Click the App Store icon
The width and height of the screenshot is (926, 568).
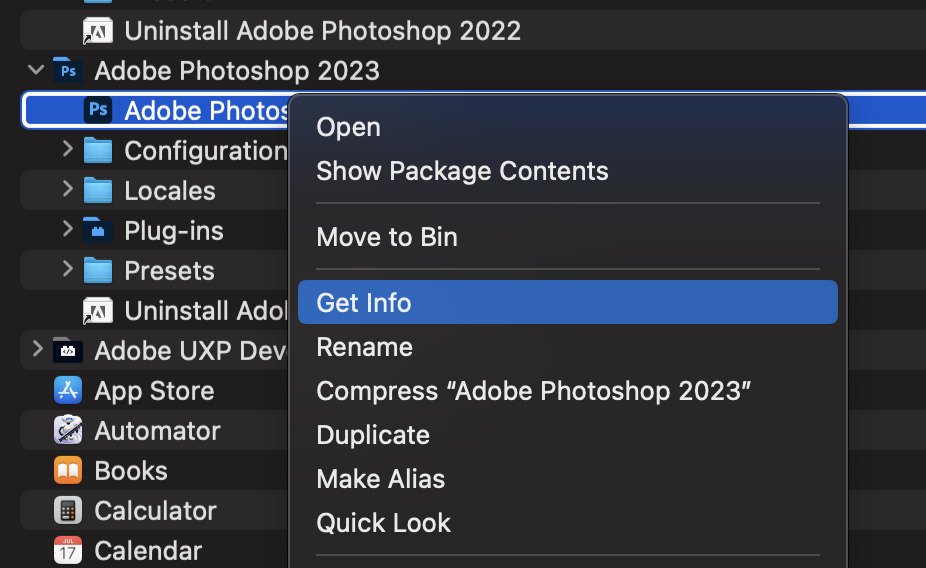pyautogui.click(x=68, y=390)
